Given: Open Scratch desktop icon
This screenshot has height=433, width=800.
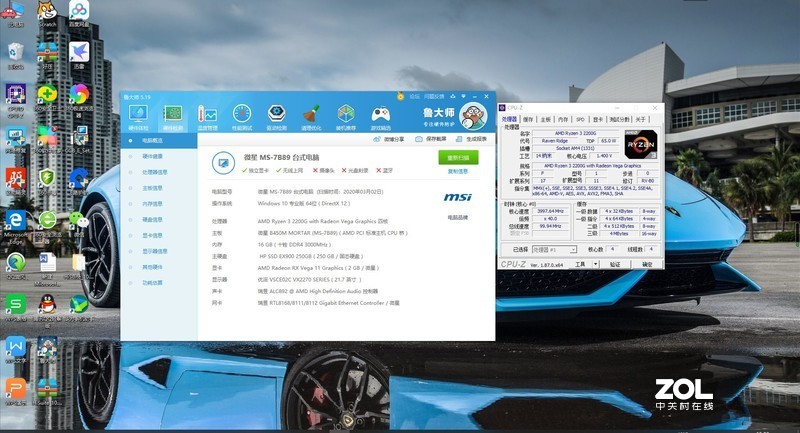Looking at the screenshot, I should point(47,14).
